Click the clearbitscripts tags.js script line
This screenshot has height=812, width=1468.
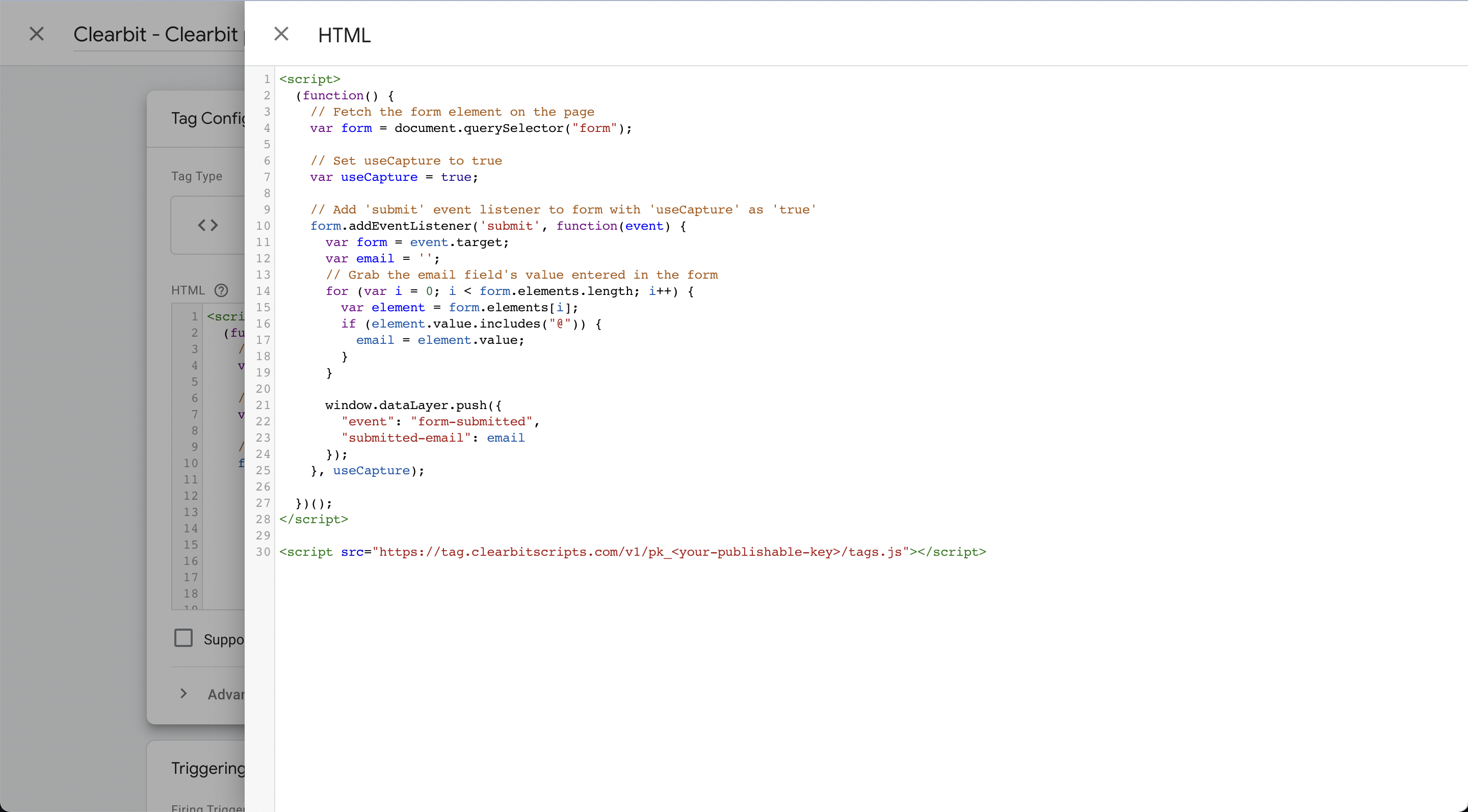tap(633, 552)
